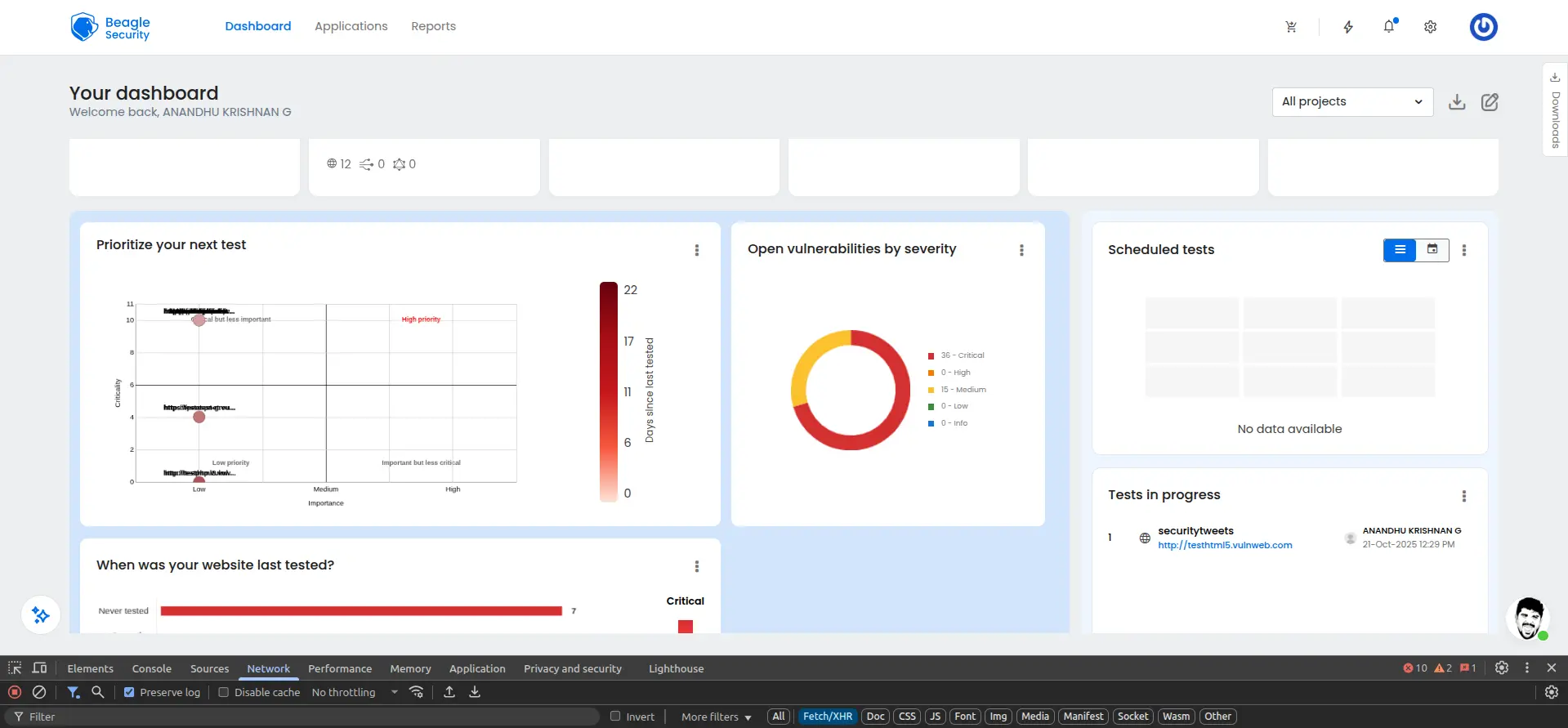Viewport: 1568px width, 728px height.
Task: Open the AI sparkle assistant button
Action: click(x=41, y=615)
